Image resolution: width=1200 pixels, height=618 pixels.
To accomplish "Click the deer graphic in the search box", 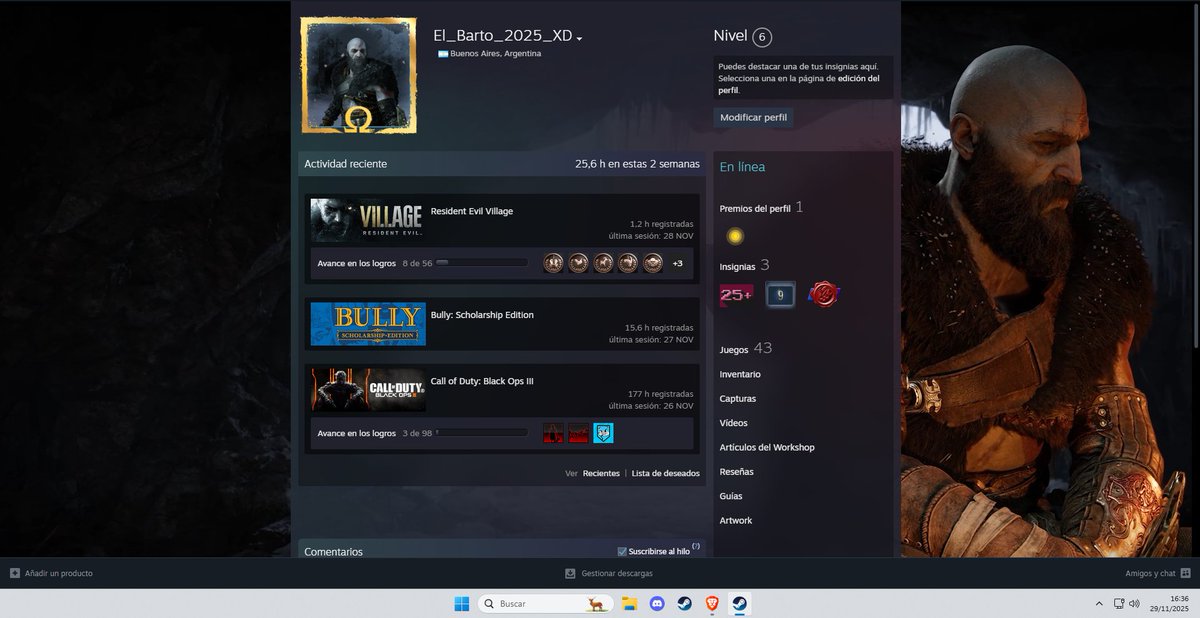I will click(596, 603).
